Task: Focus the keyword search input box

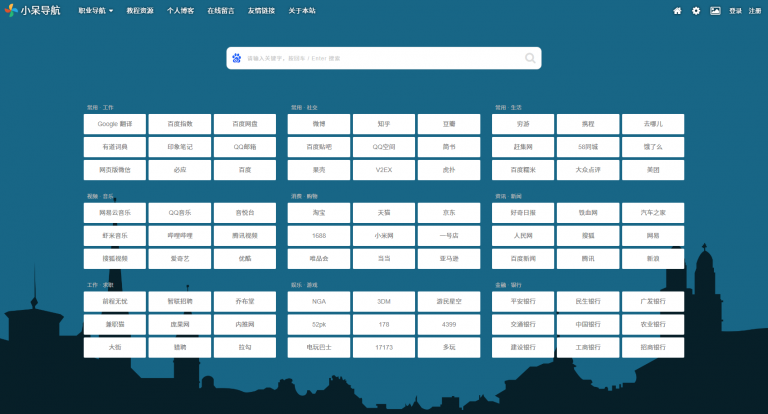Action: click(384, 58)
